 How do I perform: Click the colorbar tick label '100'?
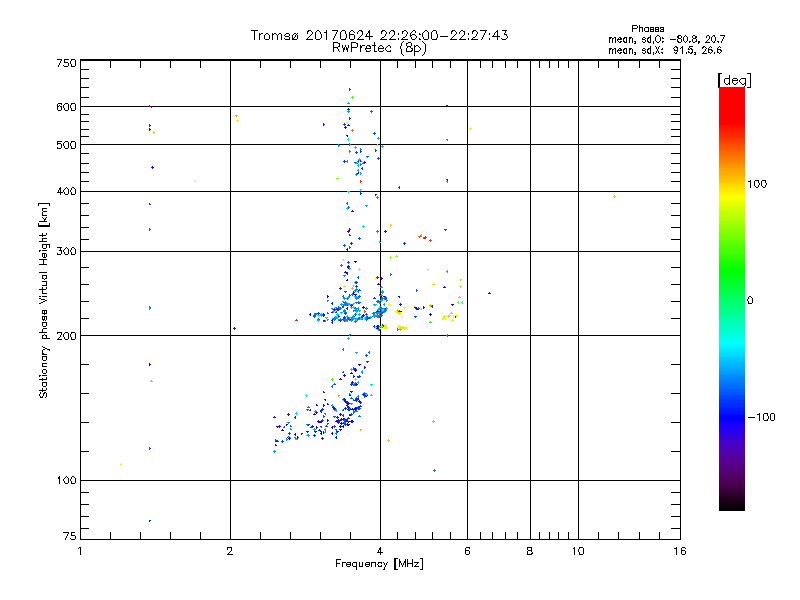pos(757,184)
